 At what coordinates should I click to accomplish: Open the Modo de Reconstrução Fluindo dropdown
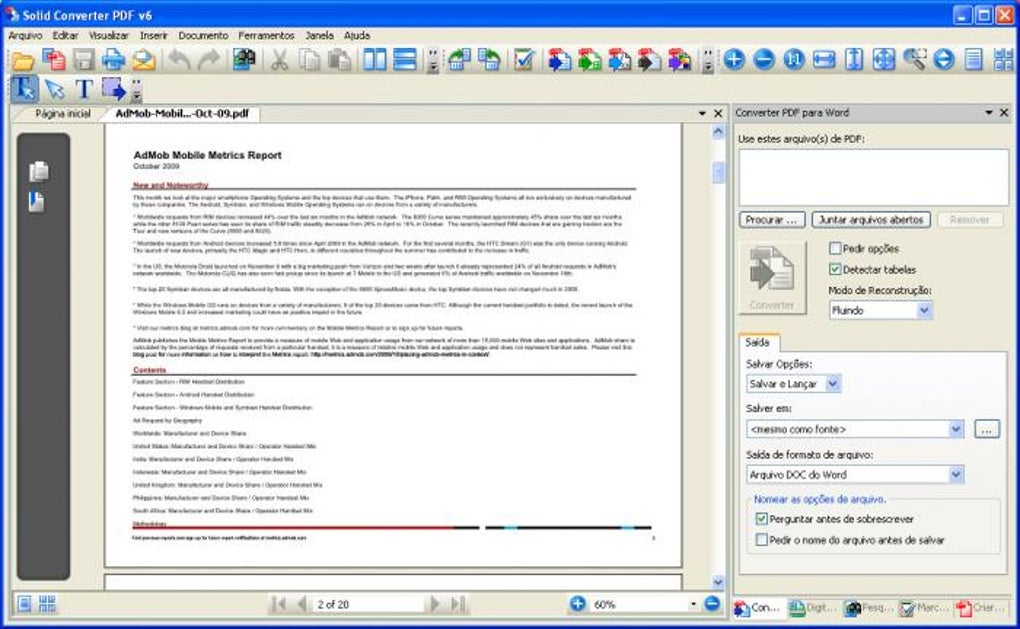click(x=924, y=310)
